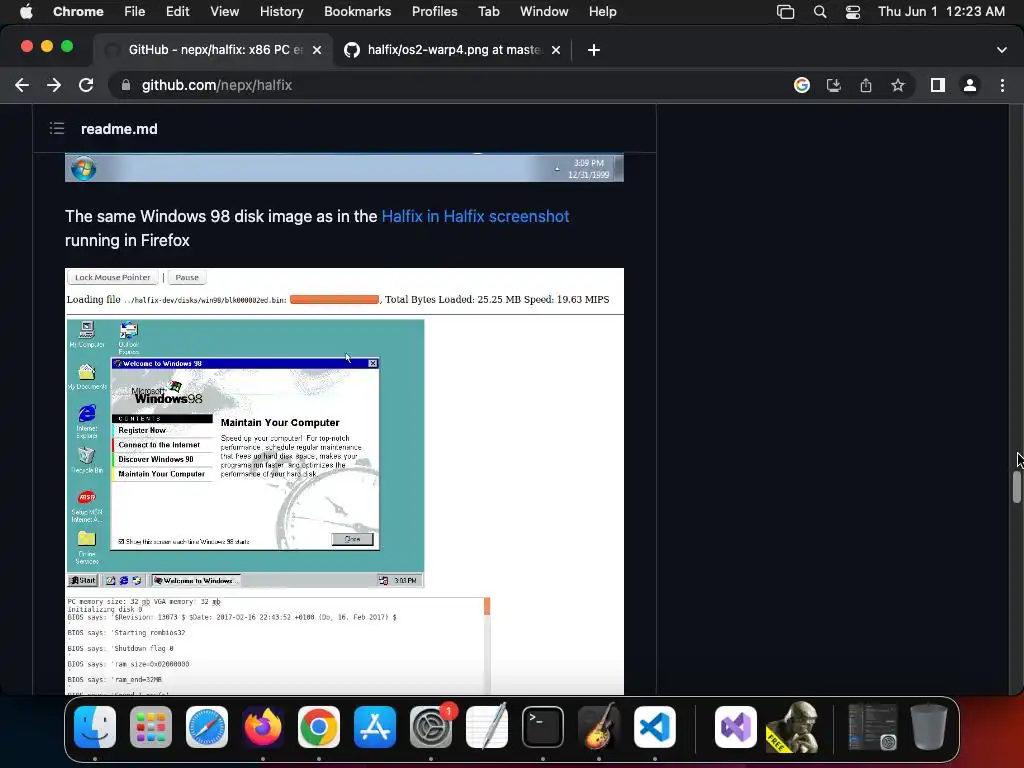Screen dimensions: 1024x768
Task: Open the Bookmarks menu
Action: point(357,12)
